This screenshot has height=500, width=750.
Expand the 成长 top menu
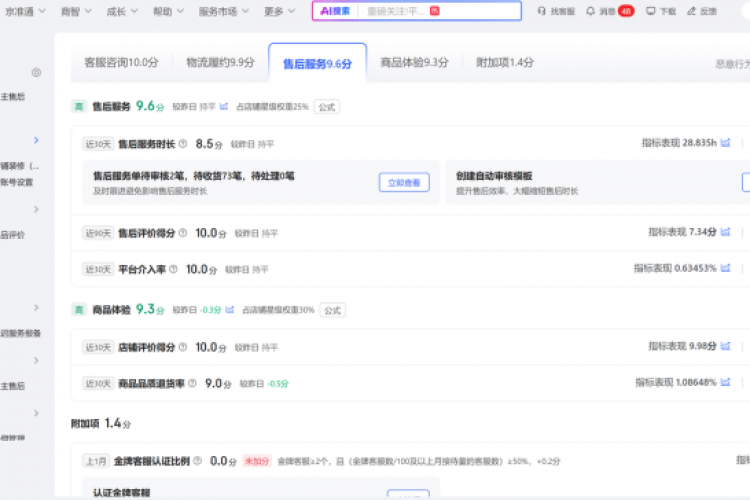pos(122,11)
